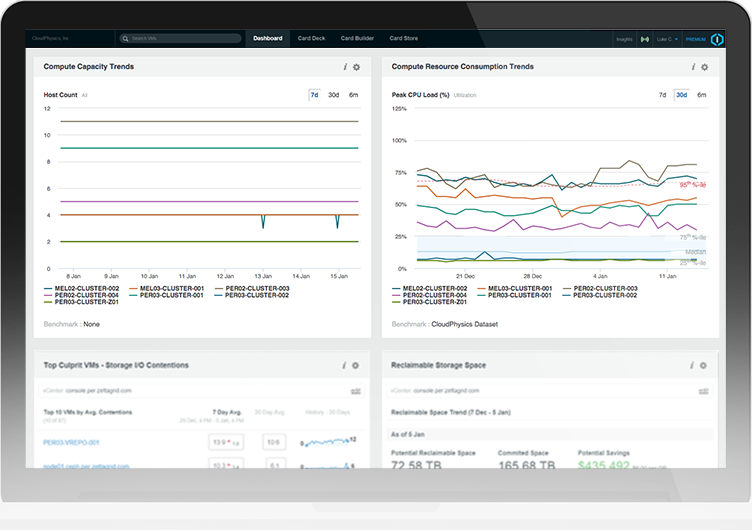
Task: Open the Host Count 'All' filter dropdown
Action: click(85, 96)
